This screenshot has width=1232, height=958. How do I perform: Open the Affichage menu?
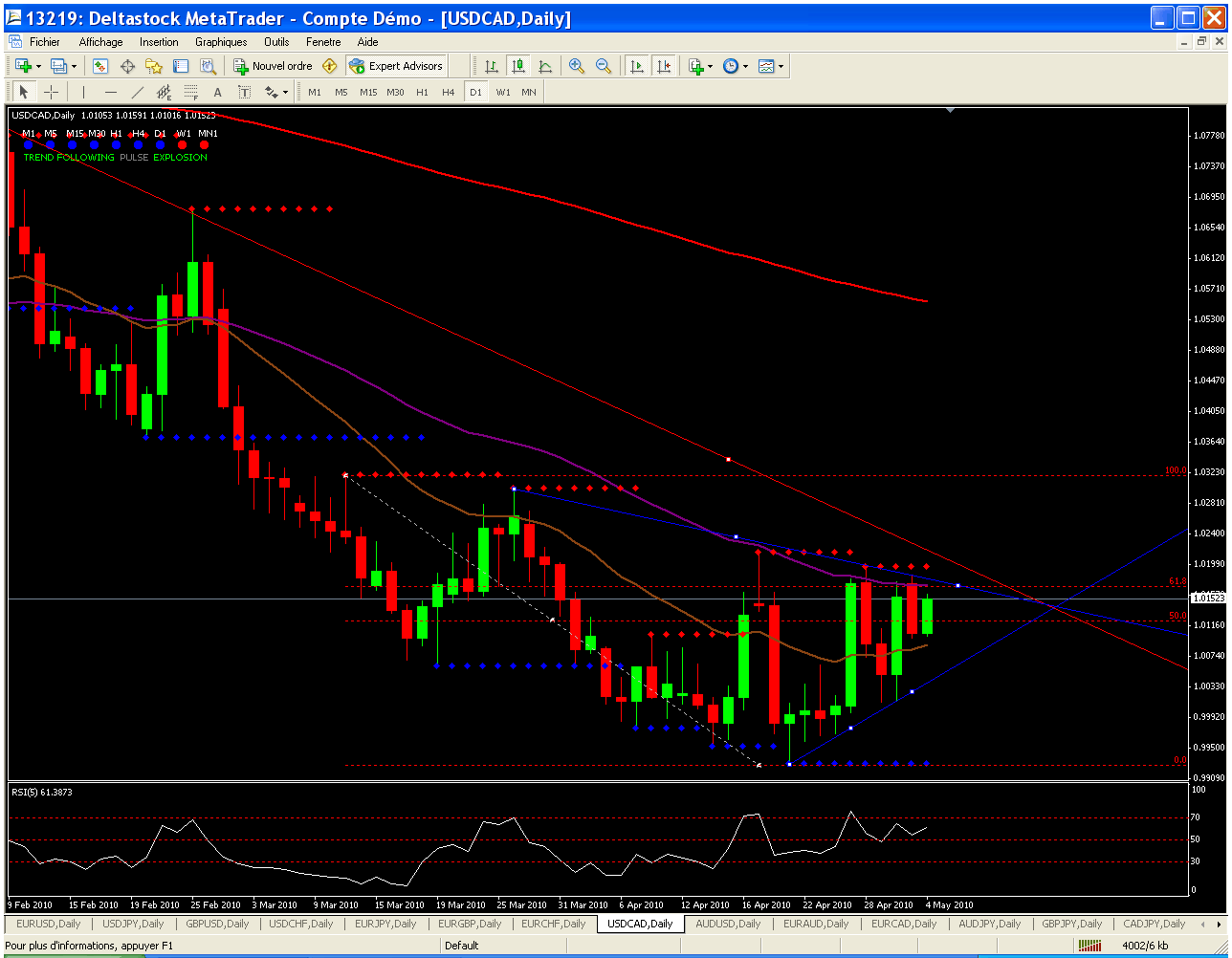pyautogui.click(x=100, y=42)
